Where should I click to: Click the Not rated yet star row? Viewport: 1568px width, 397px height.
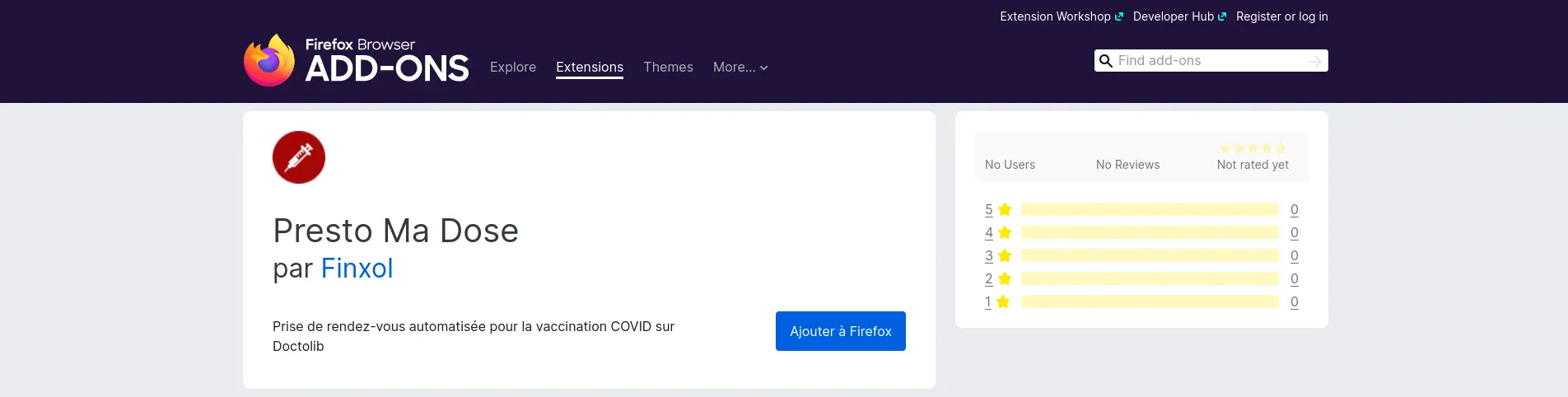[1253, 148]
